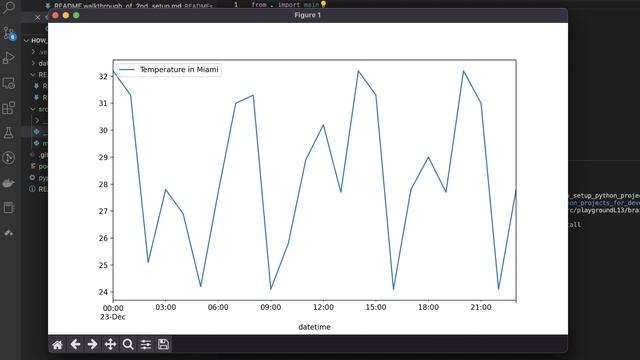Viewport: 640px width, 360px height.
Task: Click the blue on_projects_for_dev path in the terminal
Action: tap(604, 203)
